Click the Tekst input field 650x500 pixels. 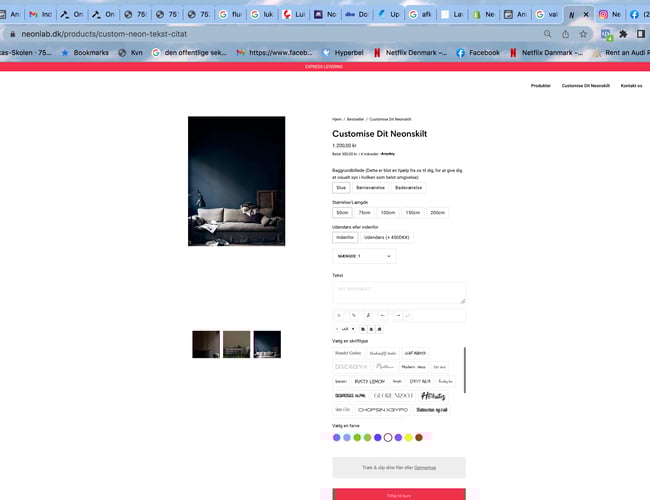pyautogui.click(x=399, y=293)
